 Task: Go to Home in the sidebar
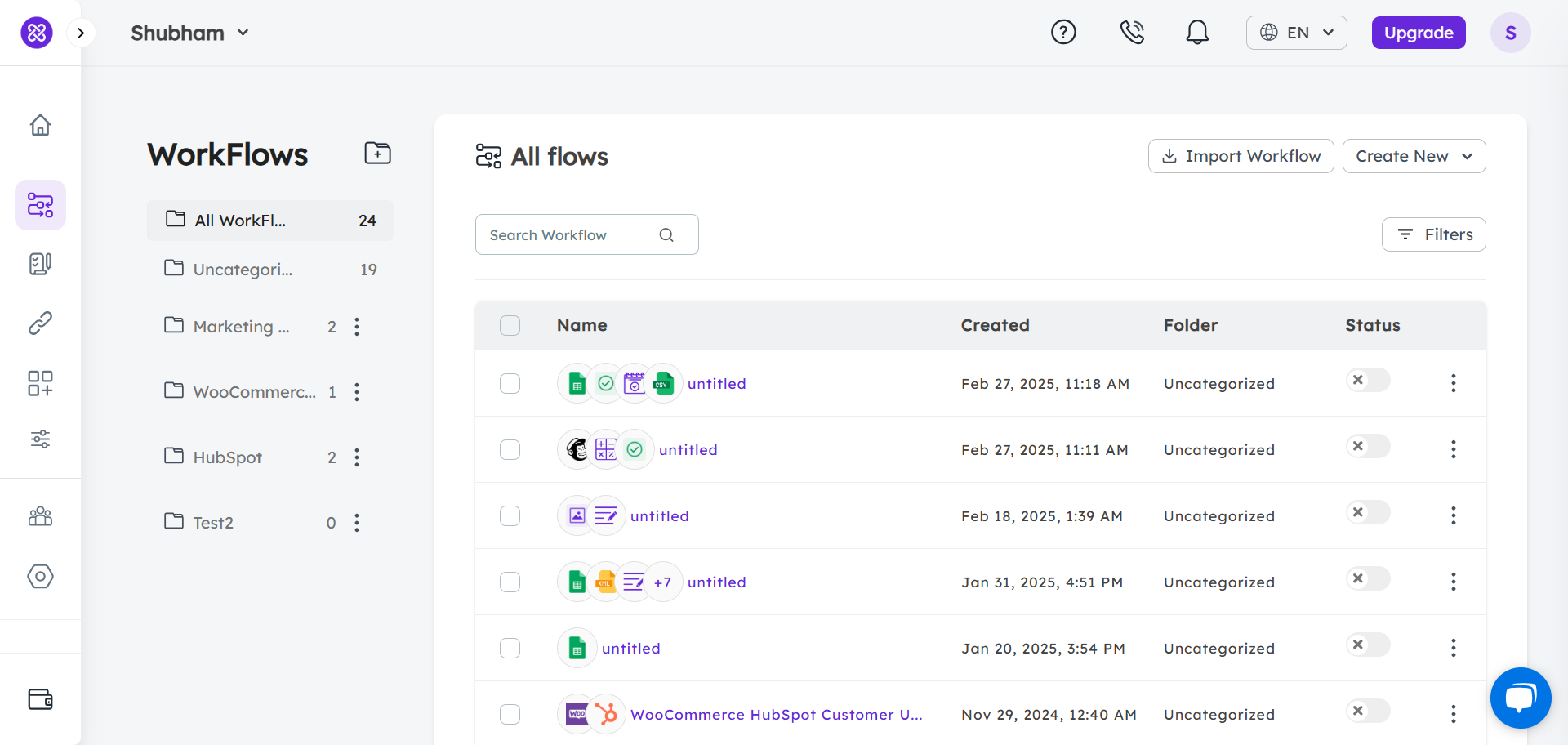pos(40,125)
